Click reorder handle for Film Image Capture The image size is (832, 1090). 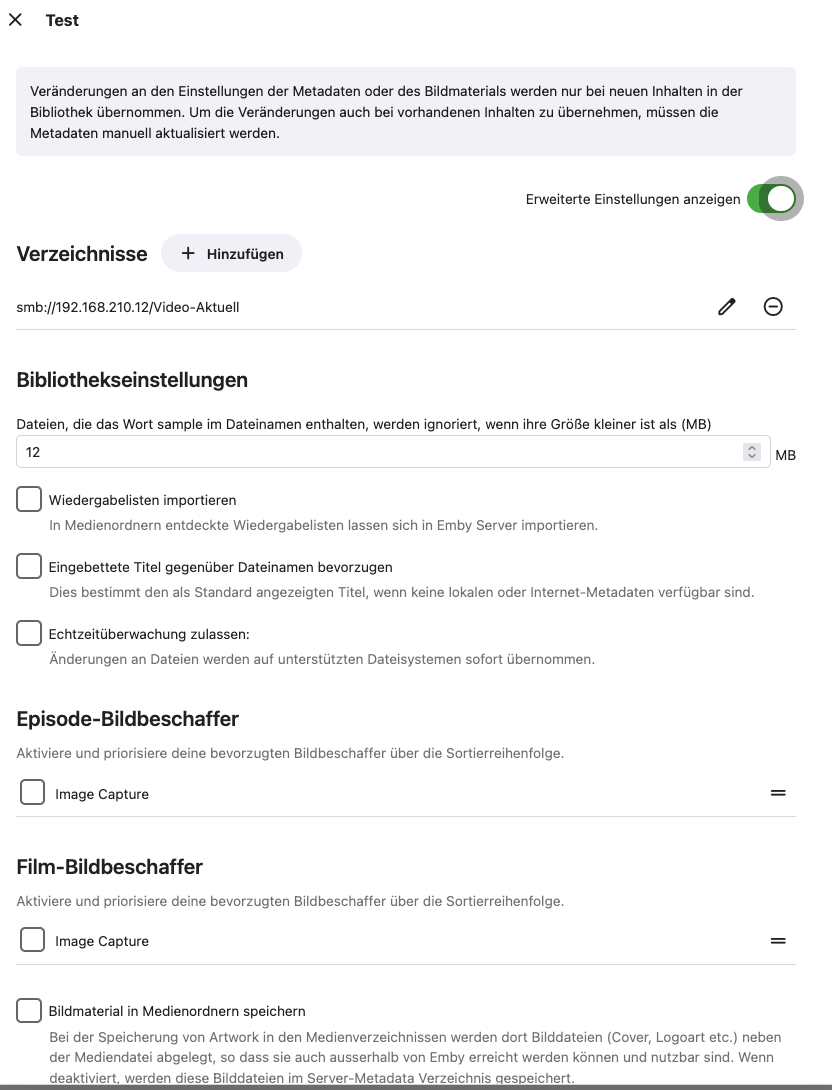click(778, 941)
